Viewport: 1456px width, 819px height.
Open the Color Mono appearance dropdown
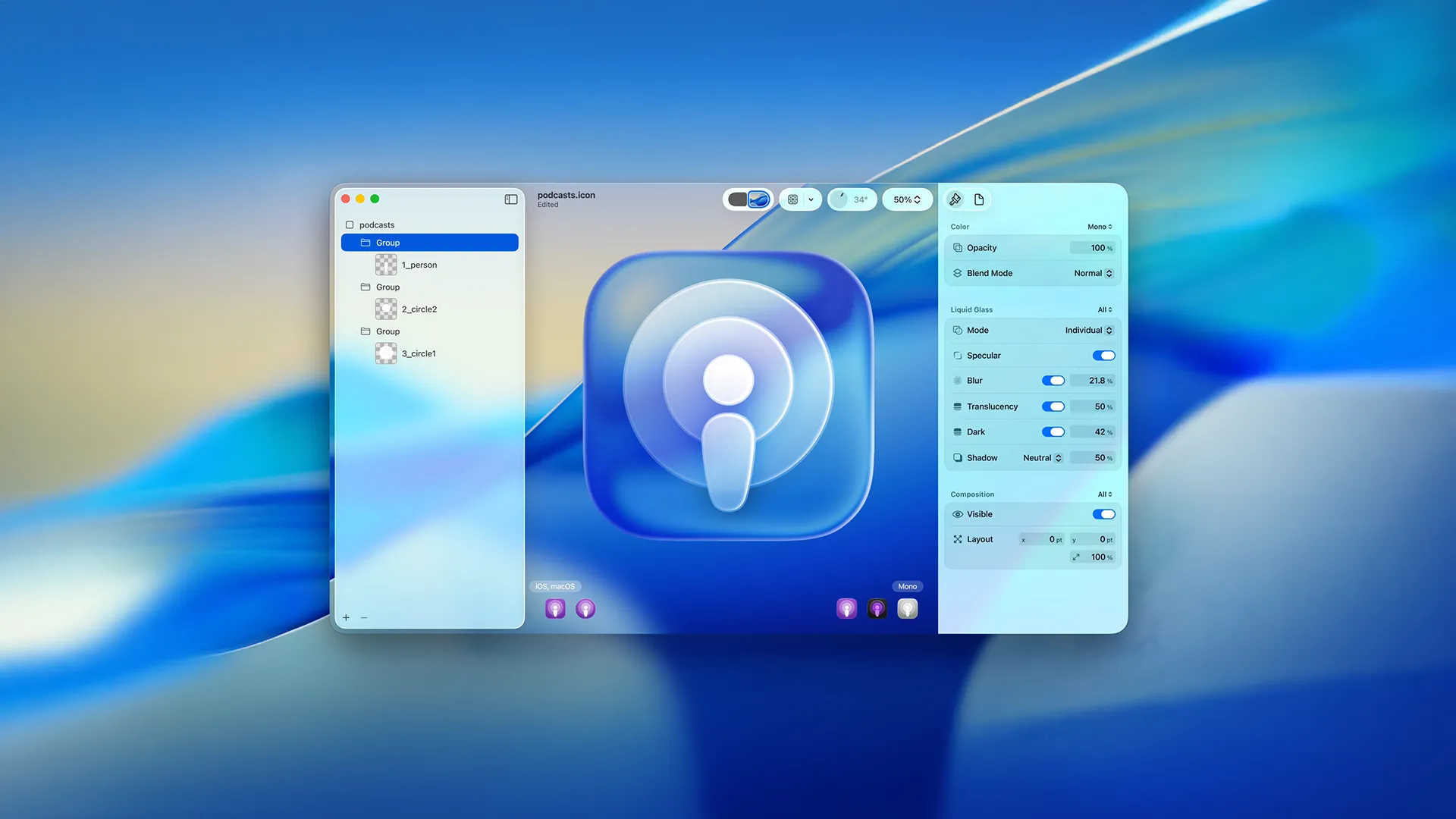click(1100, 227)
